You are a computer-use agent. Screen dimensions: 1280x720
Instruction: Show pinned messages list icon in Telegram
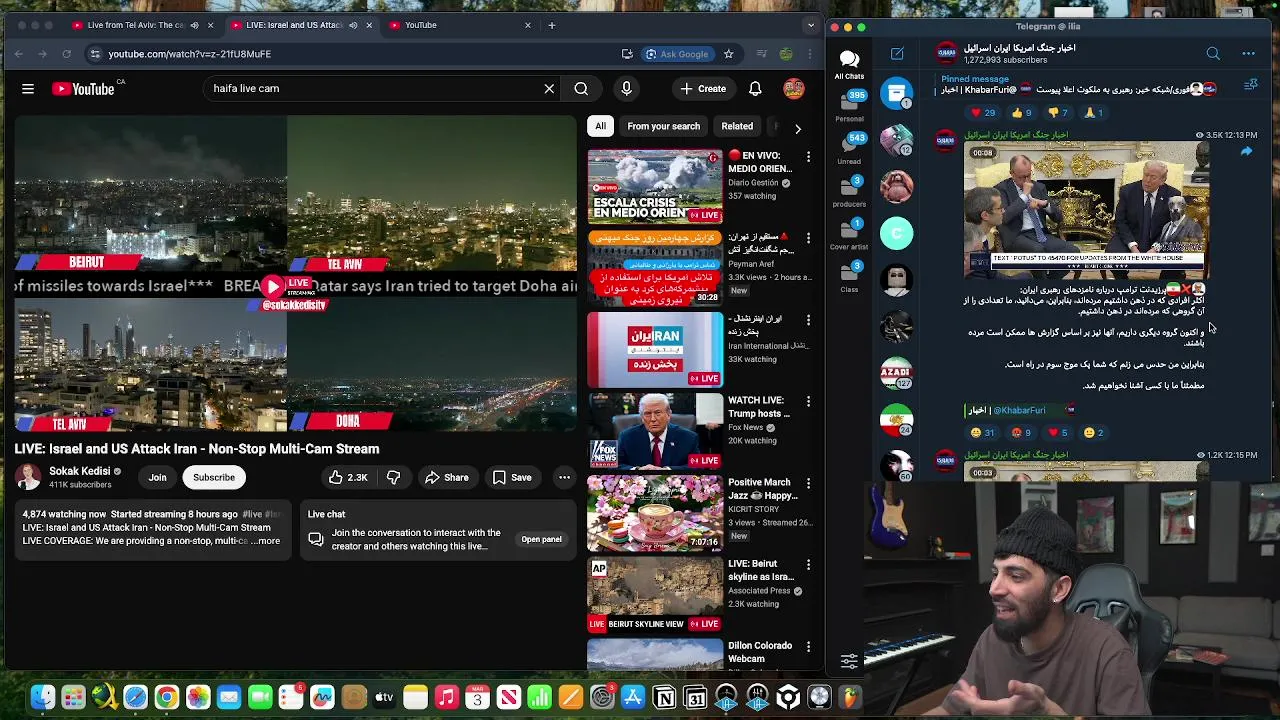(1250, 86)
